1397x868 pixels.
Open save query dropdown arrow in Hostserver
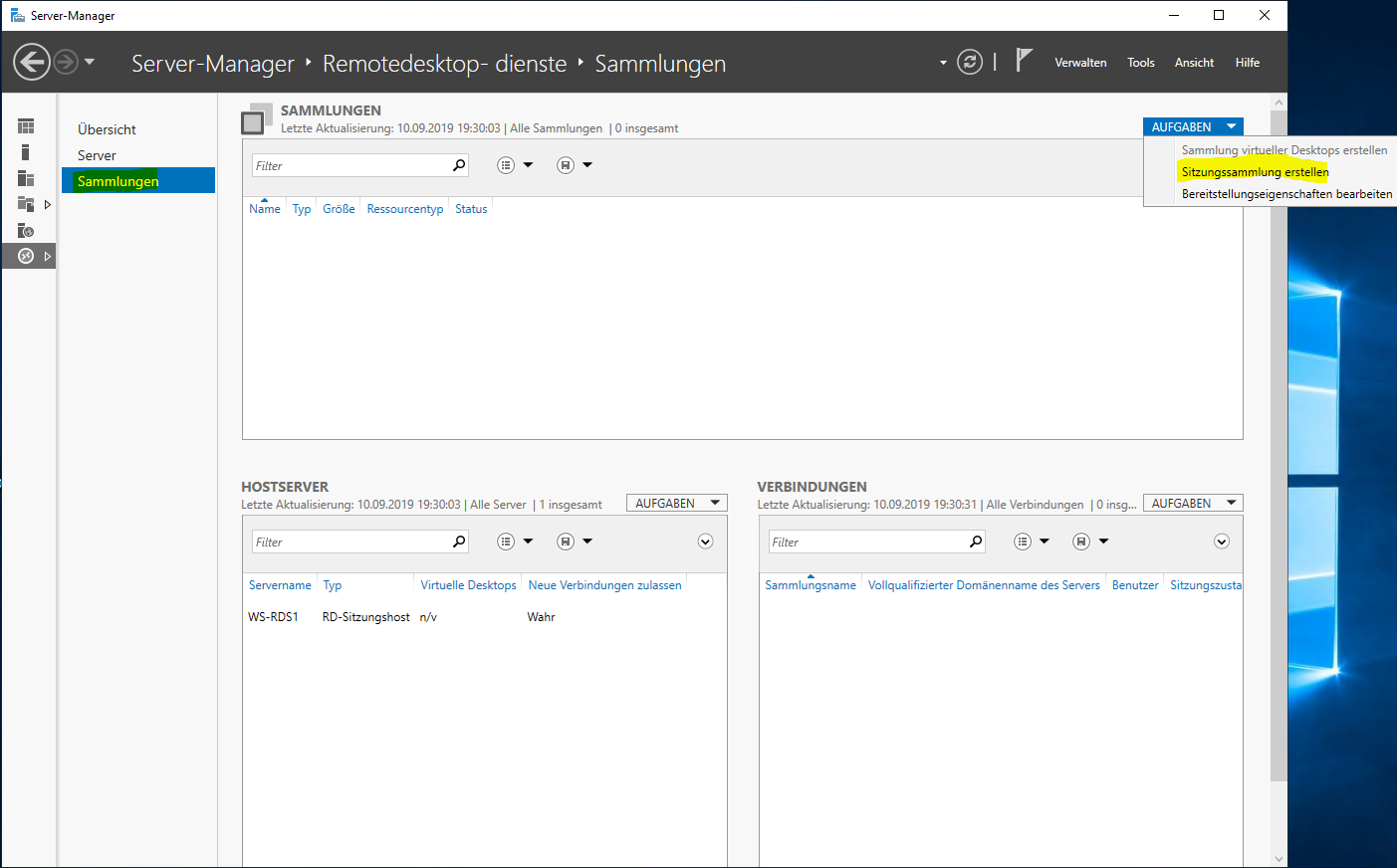[x=587, y=542]
